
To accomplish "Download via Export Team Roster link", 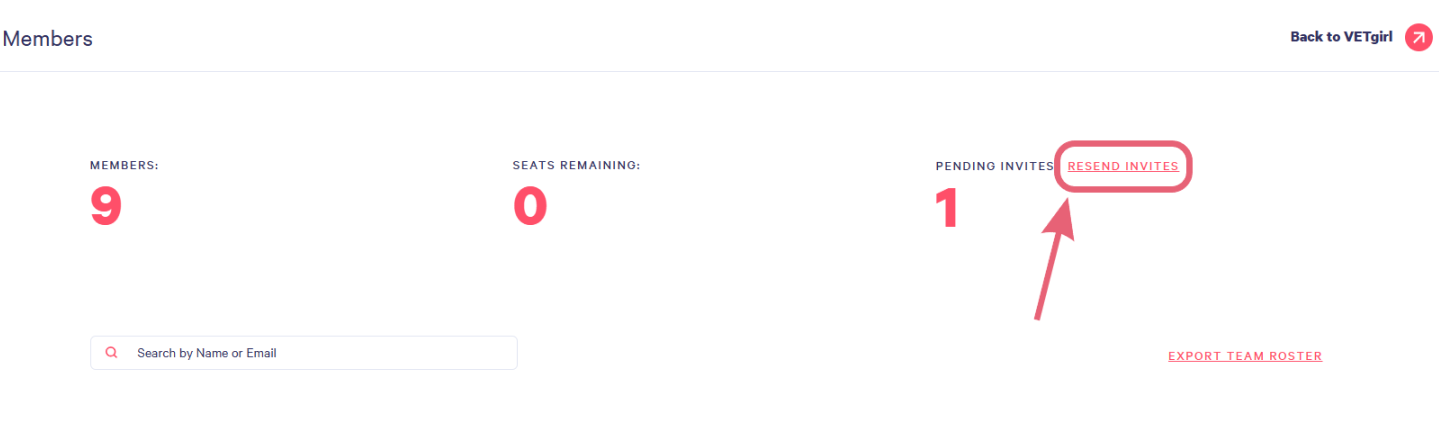I will (x=1244, y=356).
